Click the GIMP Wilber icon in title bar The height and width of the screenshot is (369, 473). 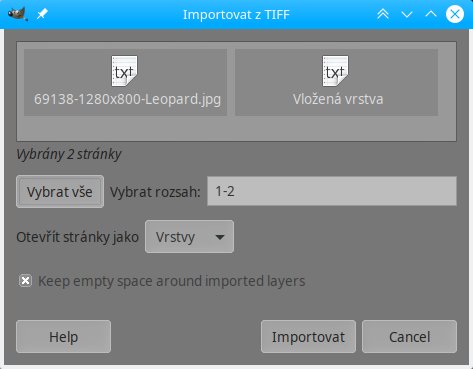coord(17,14)
